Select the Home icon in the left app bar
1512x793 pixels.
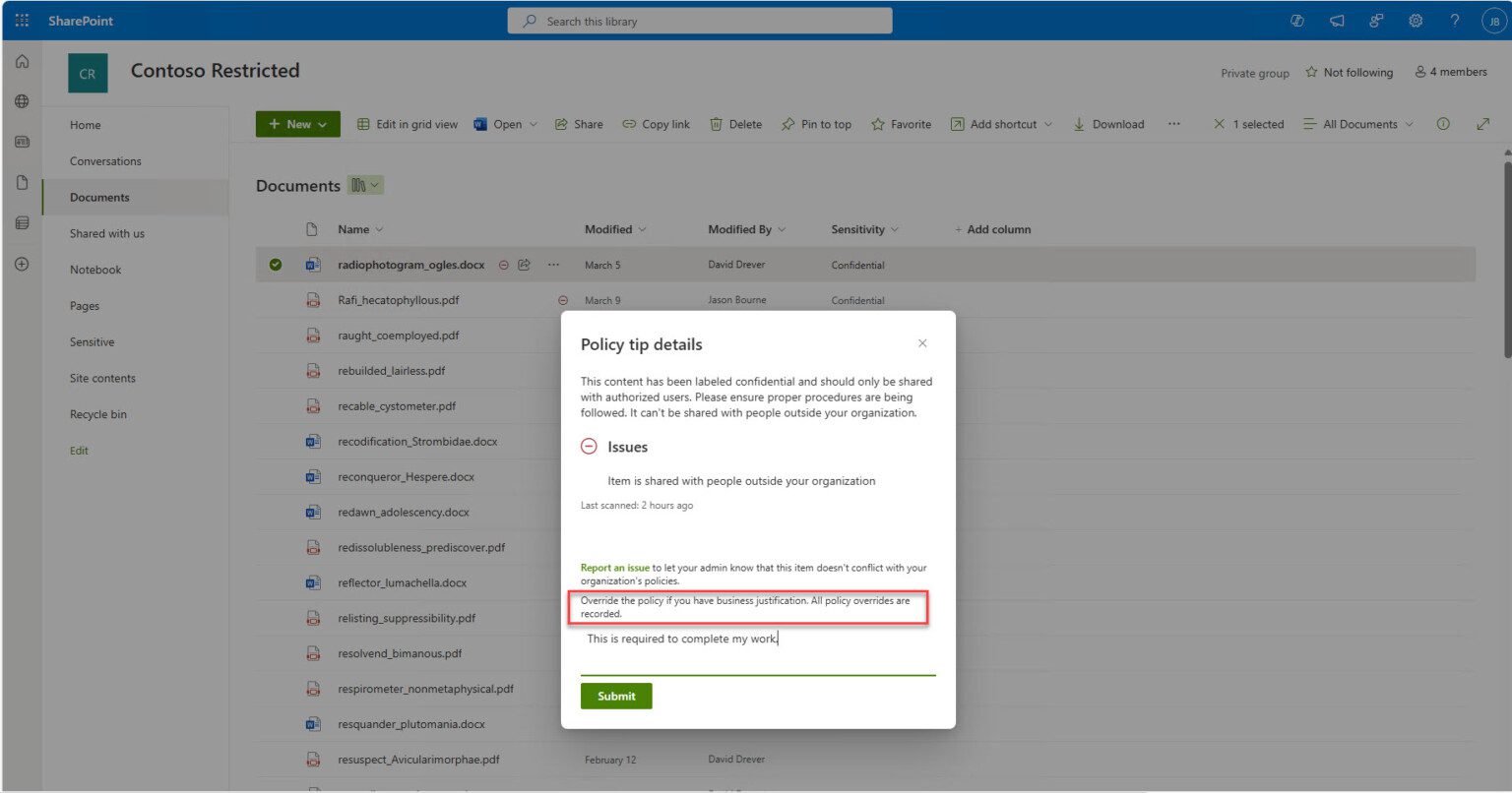pos(21,61)
